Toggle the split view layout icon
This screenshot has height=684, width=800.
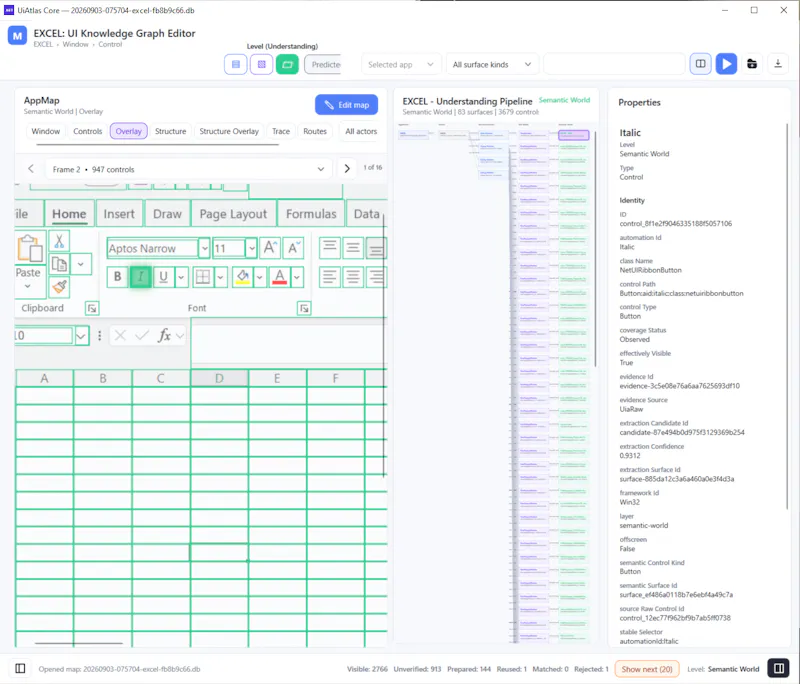[701, 64]
